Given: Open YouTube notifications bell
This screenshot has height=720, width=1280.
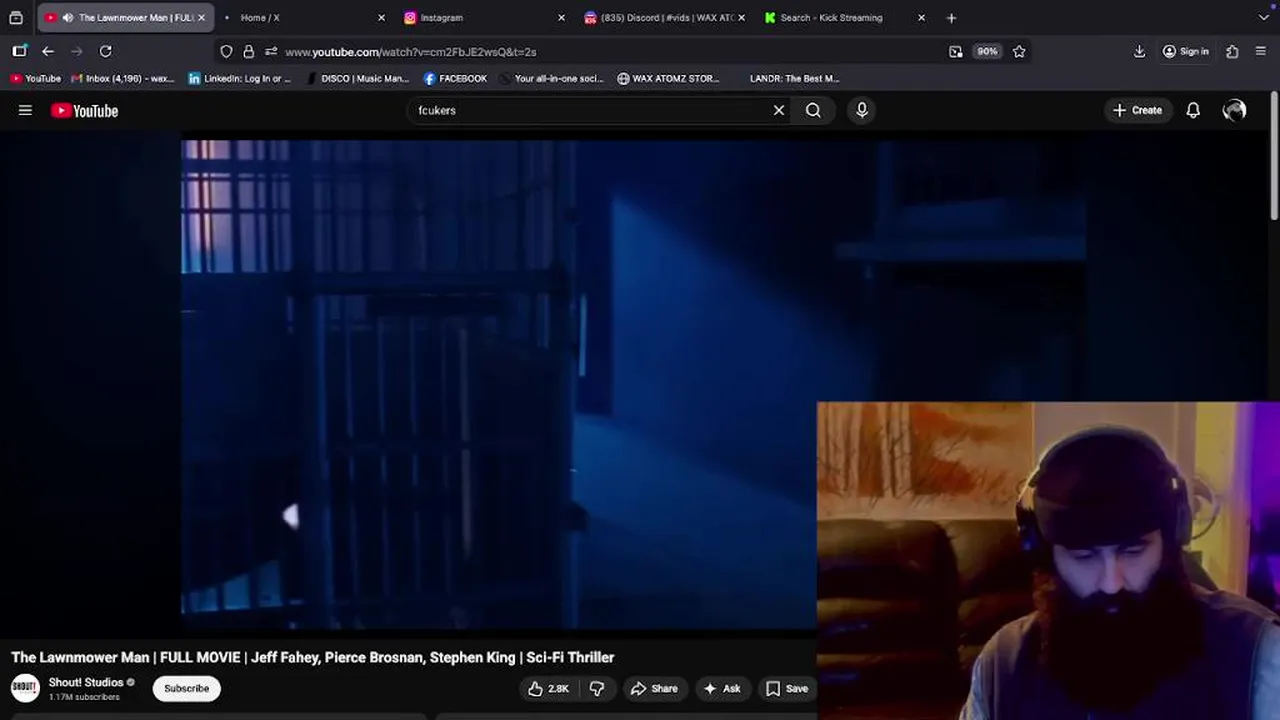Looking at the screenshot, I should [1193, 110].
